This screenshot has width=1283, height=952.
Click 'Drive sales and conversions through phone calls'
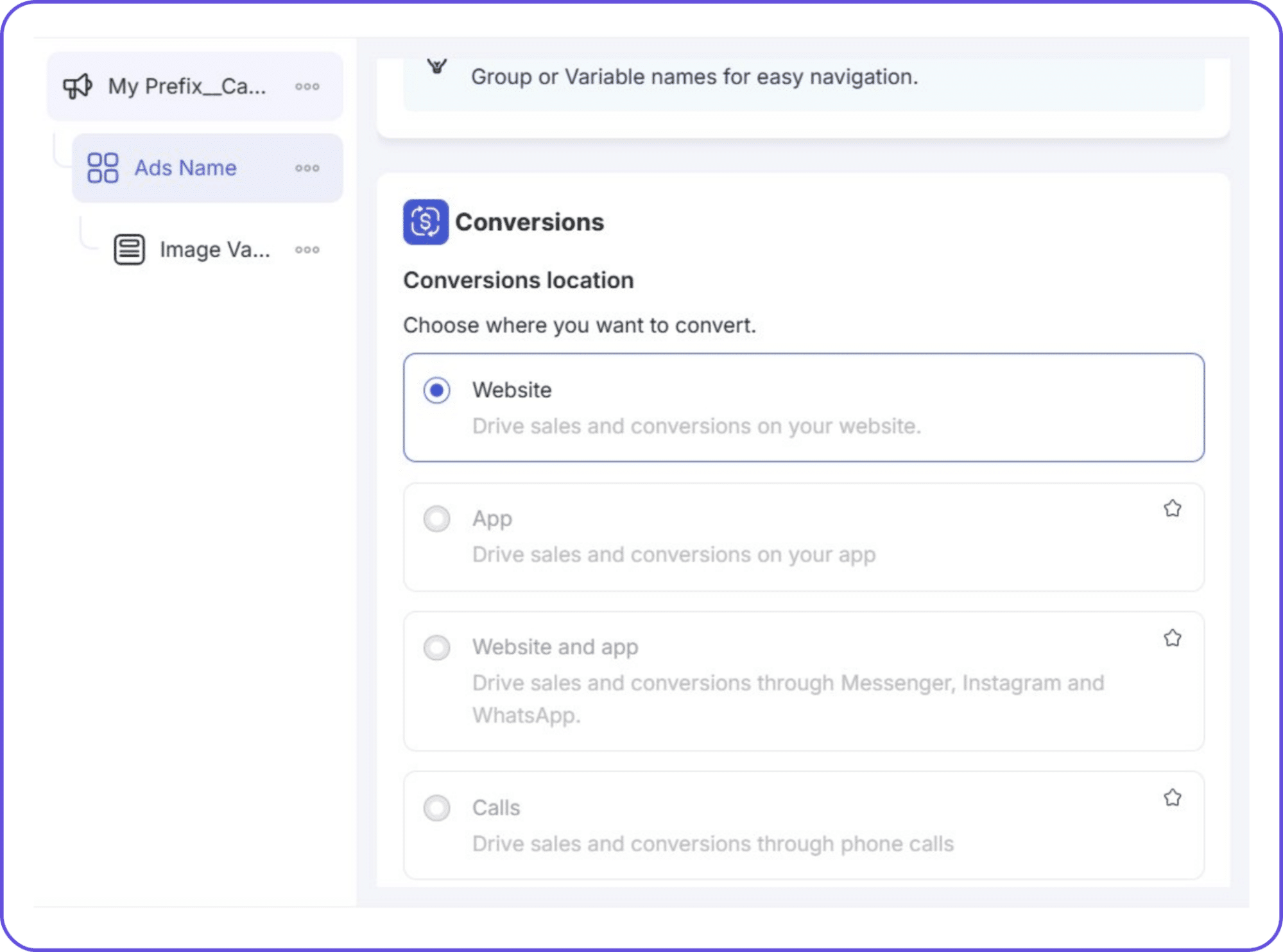(713, 844)
